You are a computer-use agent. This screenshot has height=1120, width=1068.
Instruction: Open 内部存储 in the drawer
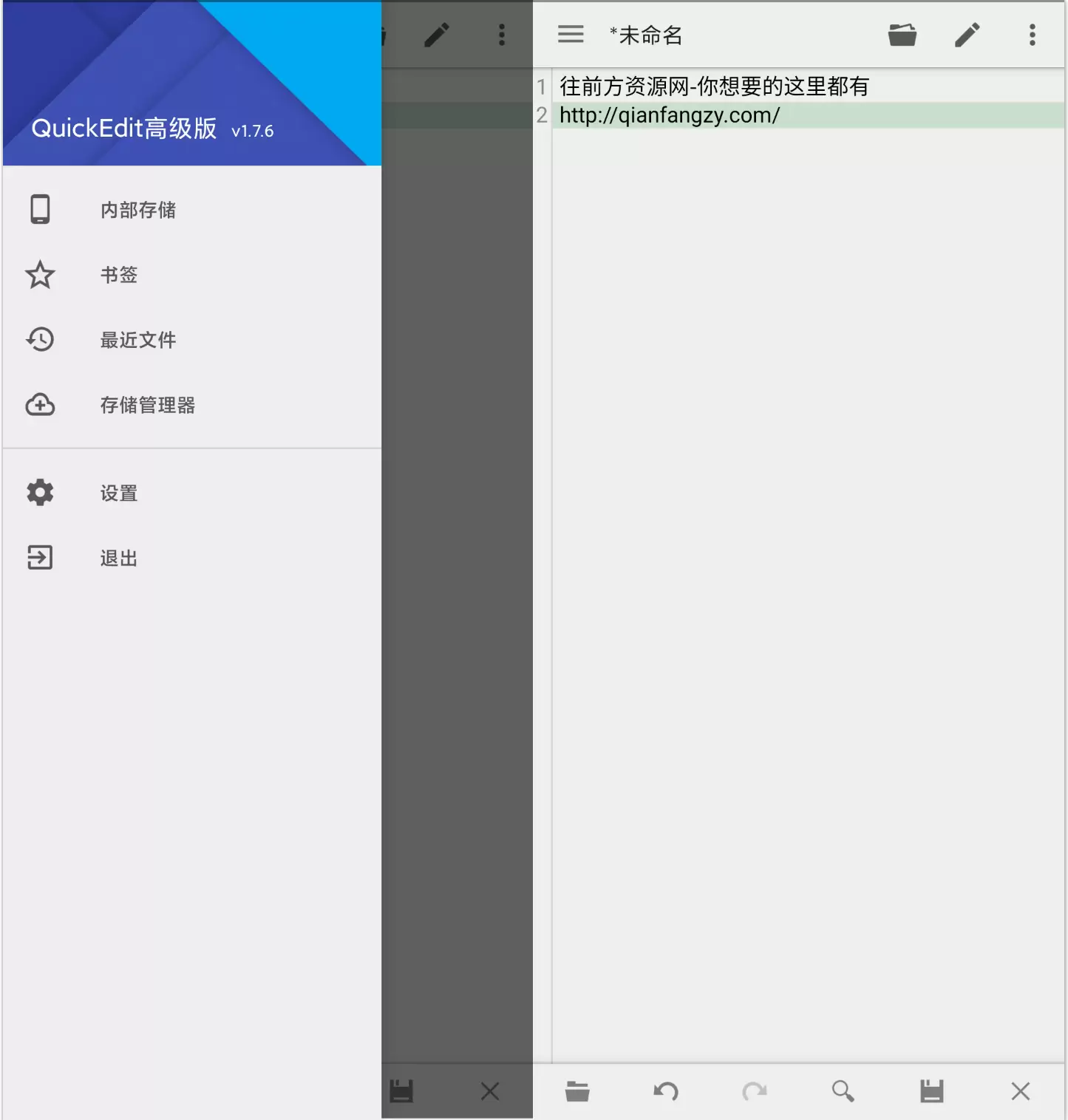(192, 210)
